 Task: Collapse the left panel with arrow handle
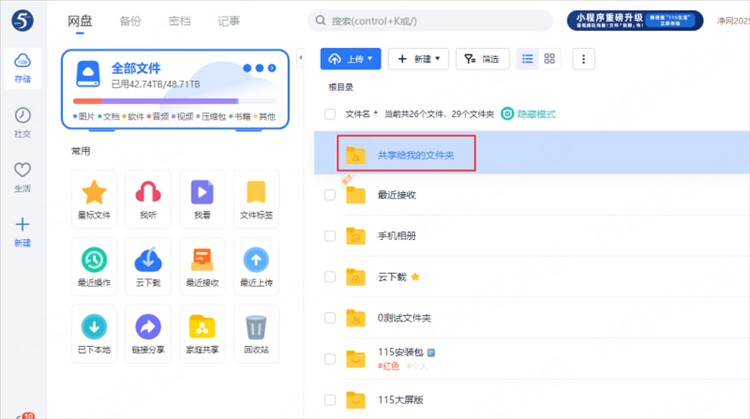300,58
